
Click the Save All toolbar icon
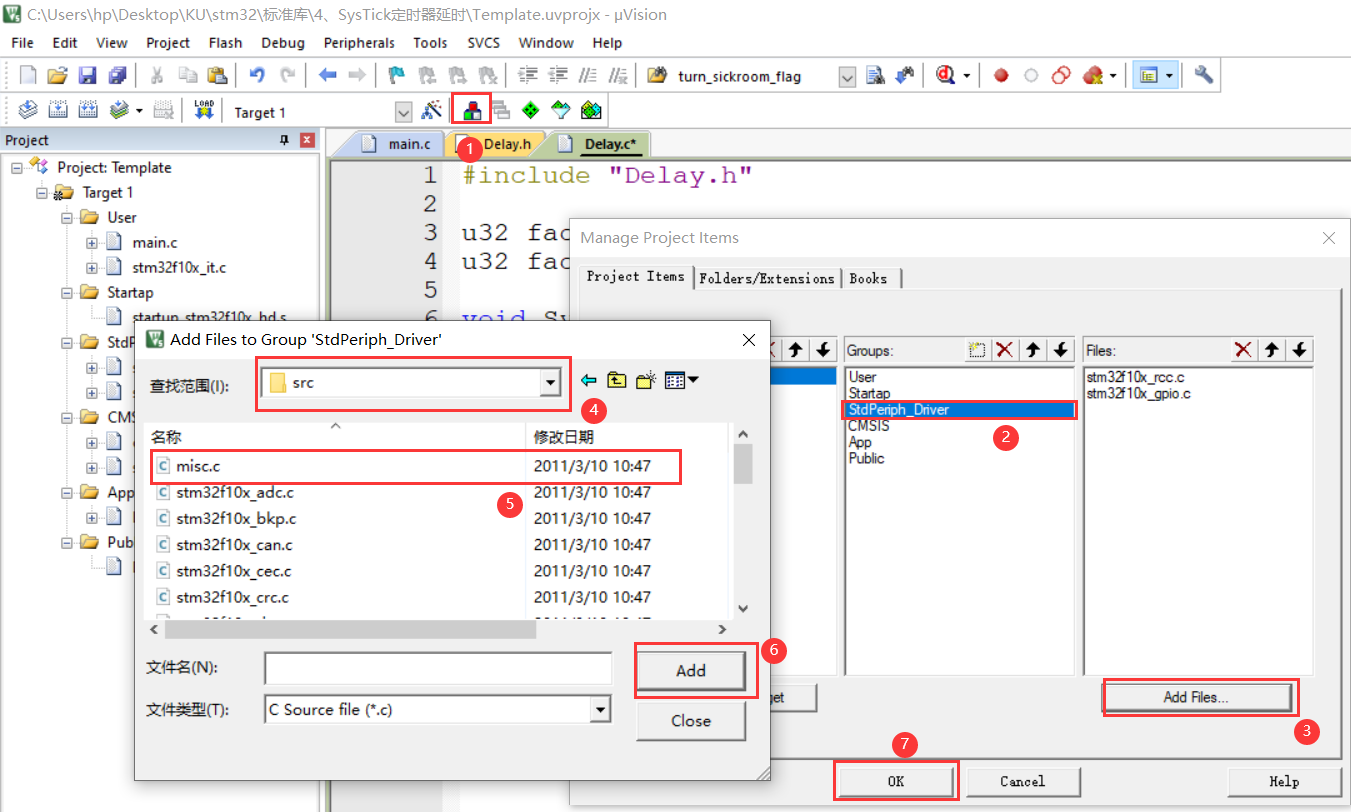[117, 75]
